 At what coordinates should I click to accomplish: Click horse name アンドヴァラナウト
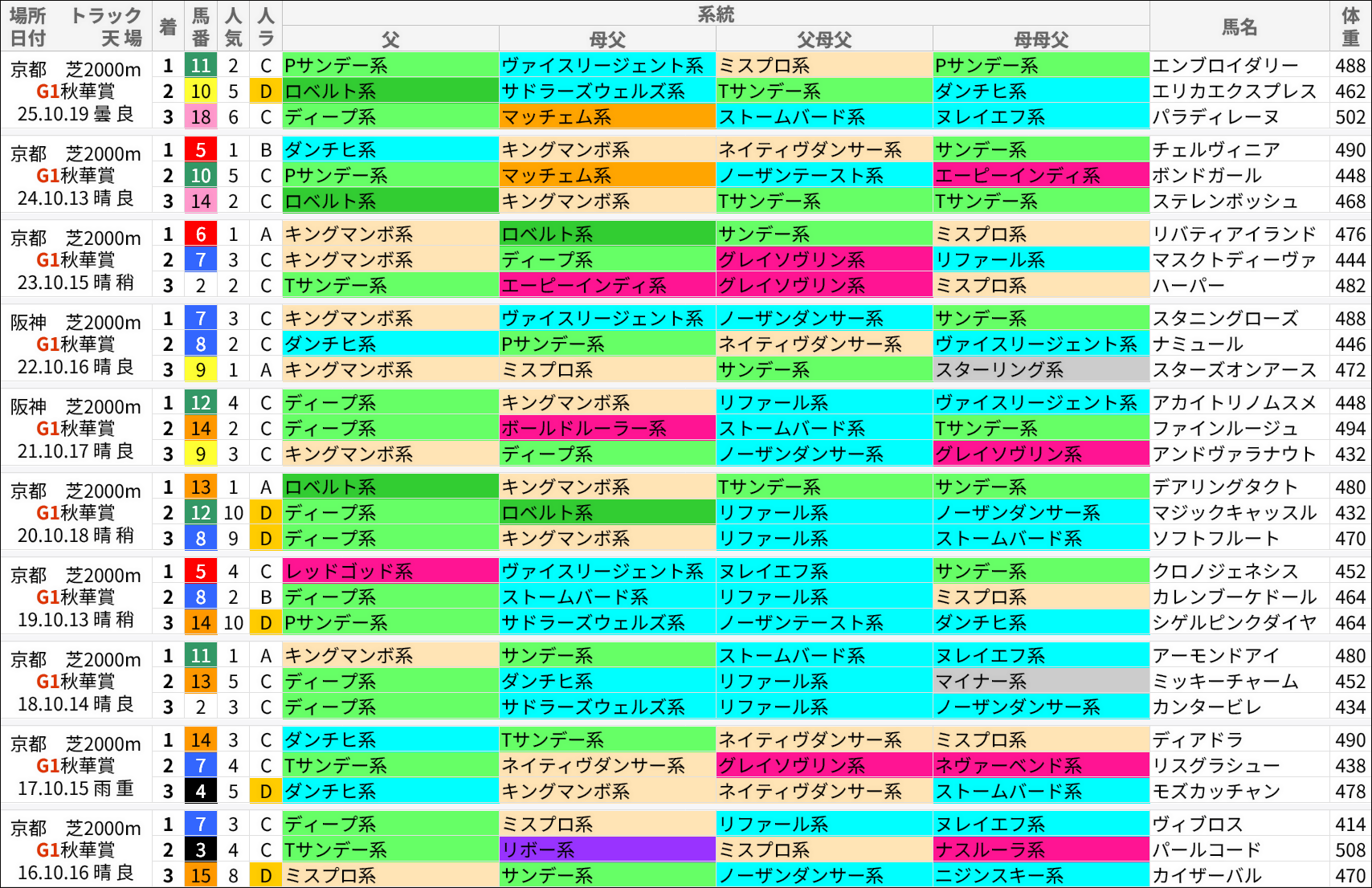pyautogui.click(x=1234, y=454)
